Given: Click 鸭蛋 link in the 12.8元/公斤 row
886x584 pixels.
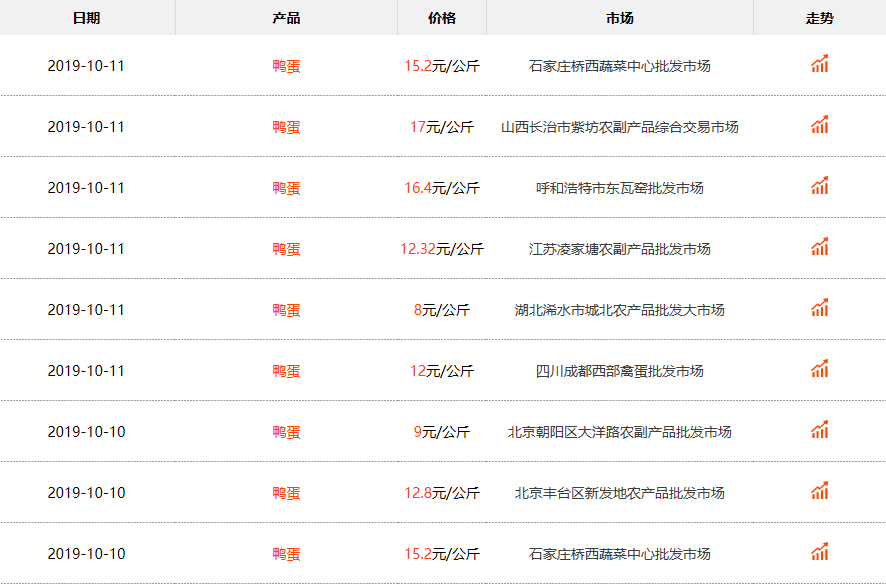Looking at the screenshot, I should pos(286,493).
